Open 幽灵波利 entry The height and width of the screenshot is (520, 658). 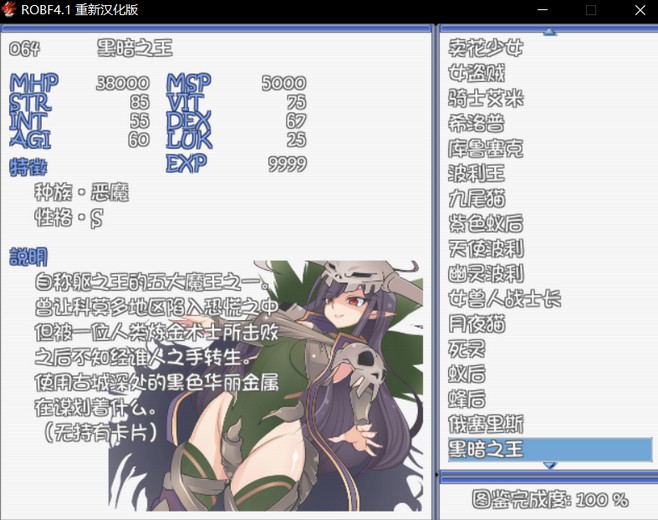(x=486, y=273)
